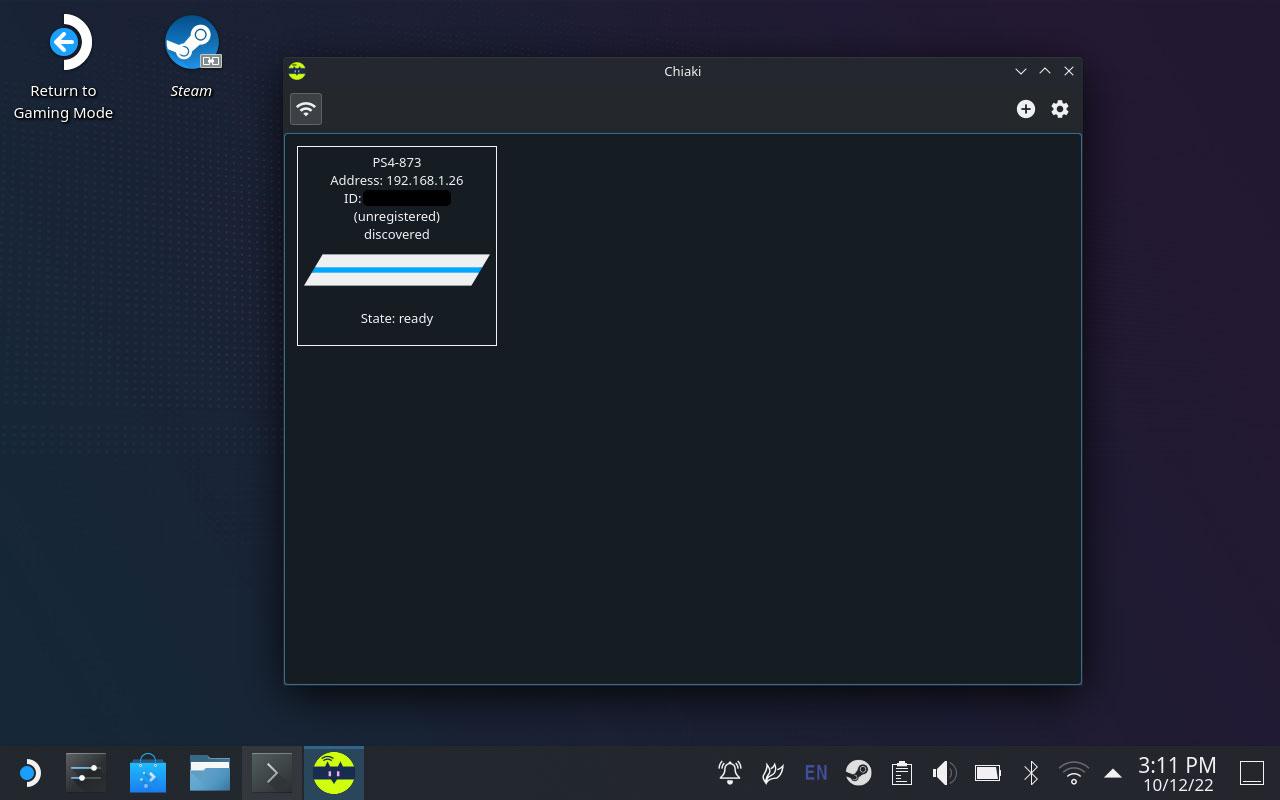Open Return to Gaming Mode desktop shortcut
This screenshot has height=800, width=1280.
63,68
